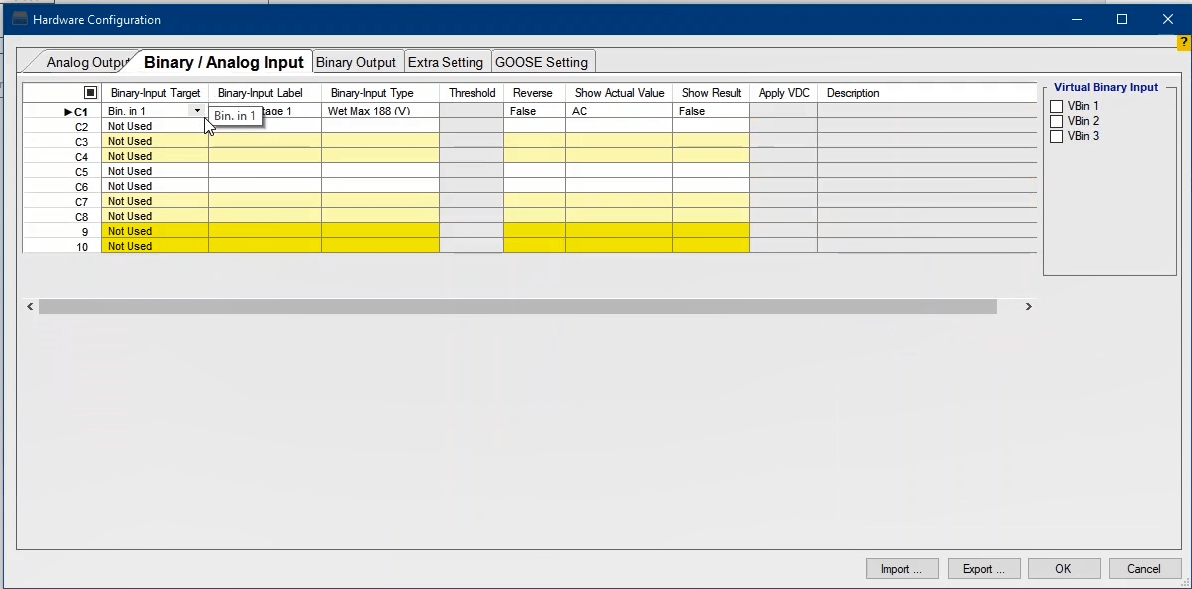Confirm with the OK button
The image size is (1192, 589).
coord(1063,569)
